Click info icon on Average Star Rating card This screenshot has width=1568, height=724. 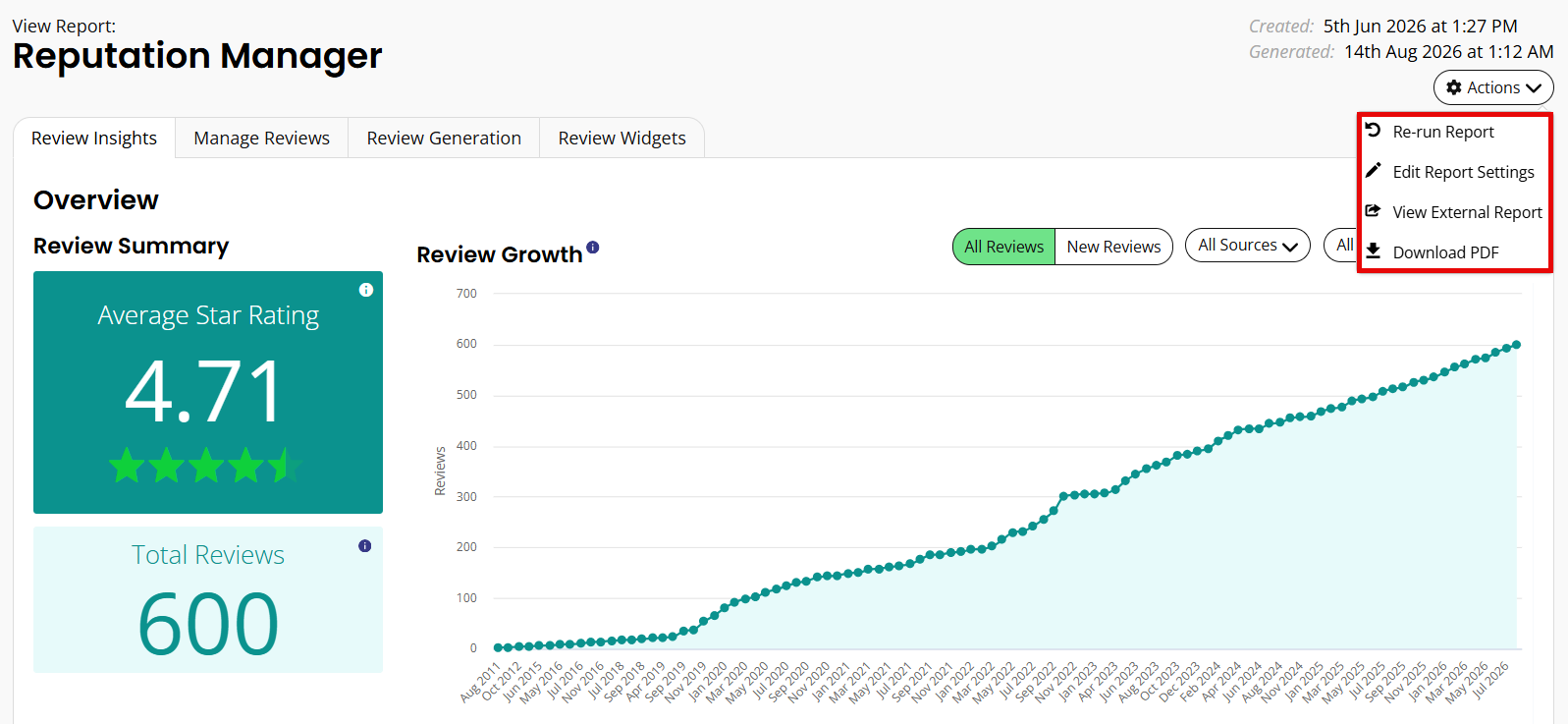point(366,290)
